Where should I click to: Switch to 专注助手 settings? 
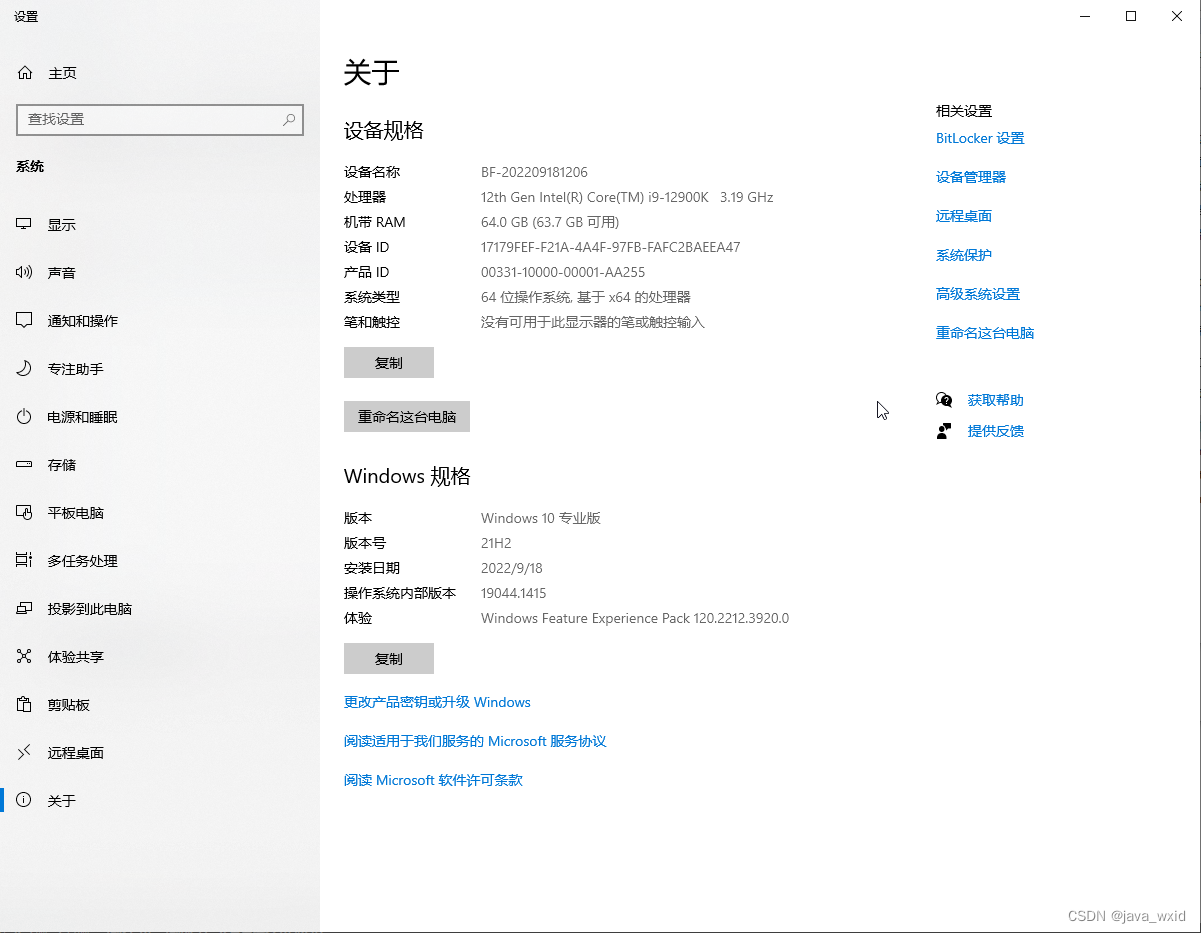coord(160,369)
